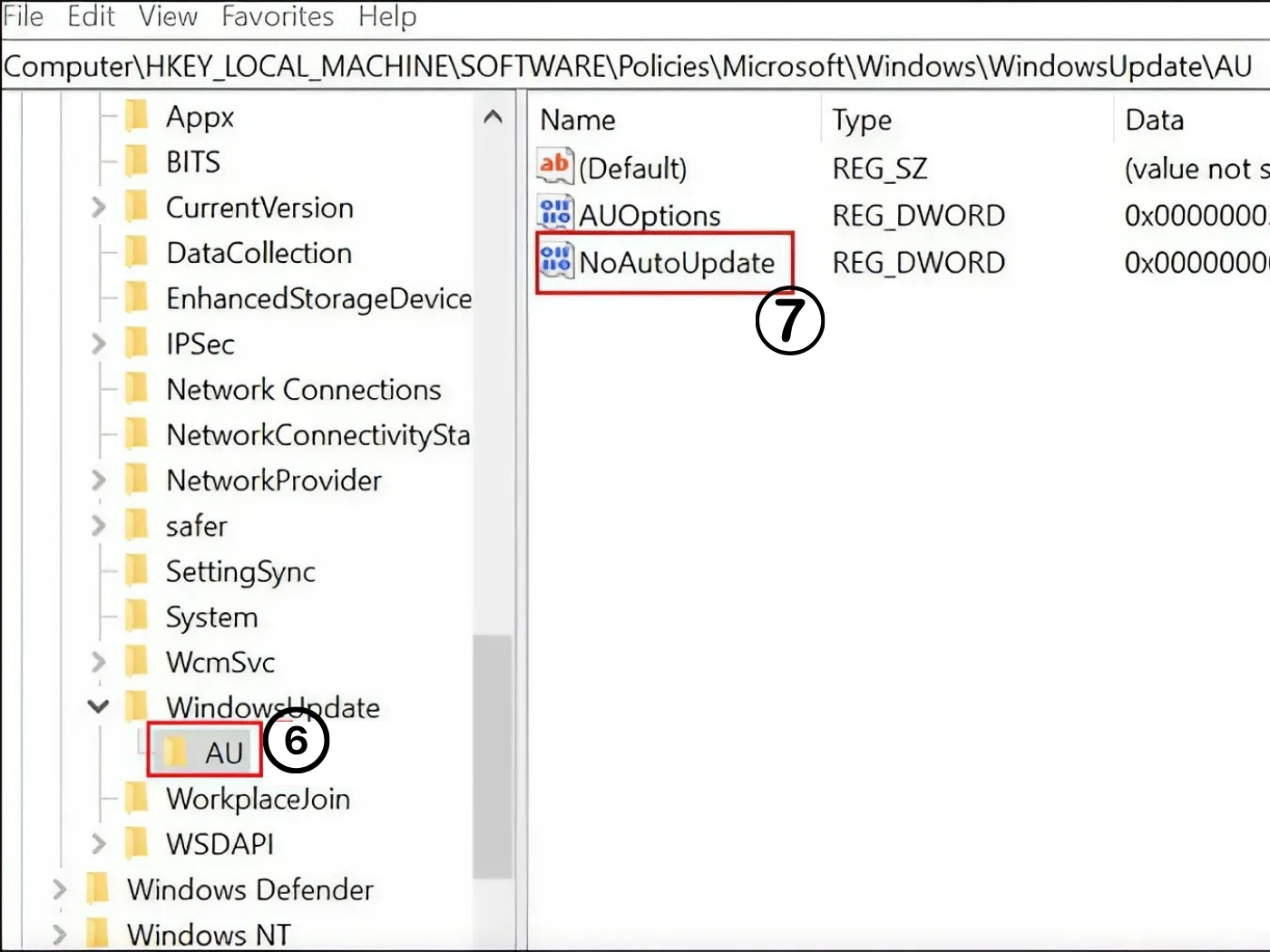Expand the IPSec key
The height and width of the screenshot is (952, 1270).
pyautogui.click(x=98, y=344)
